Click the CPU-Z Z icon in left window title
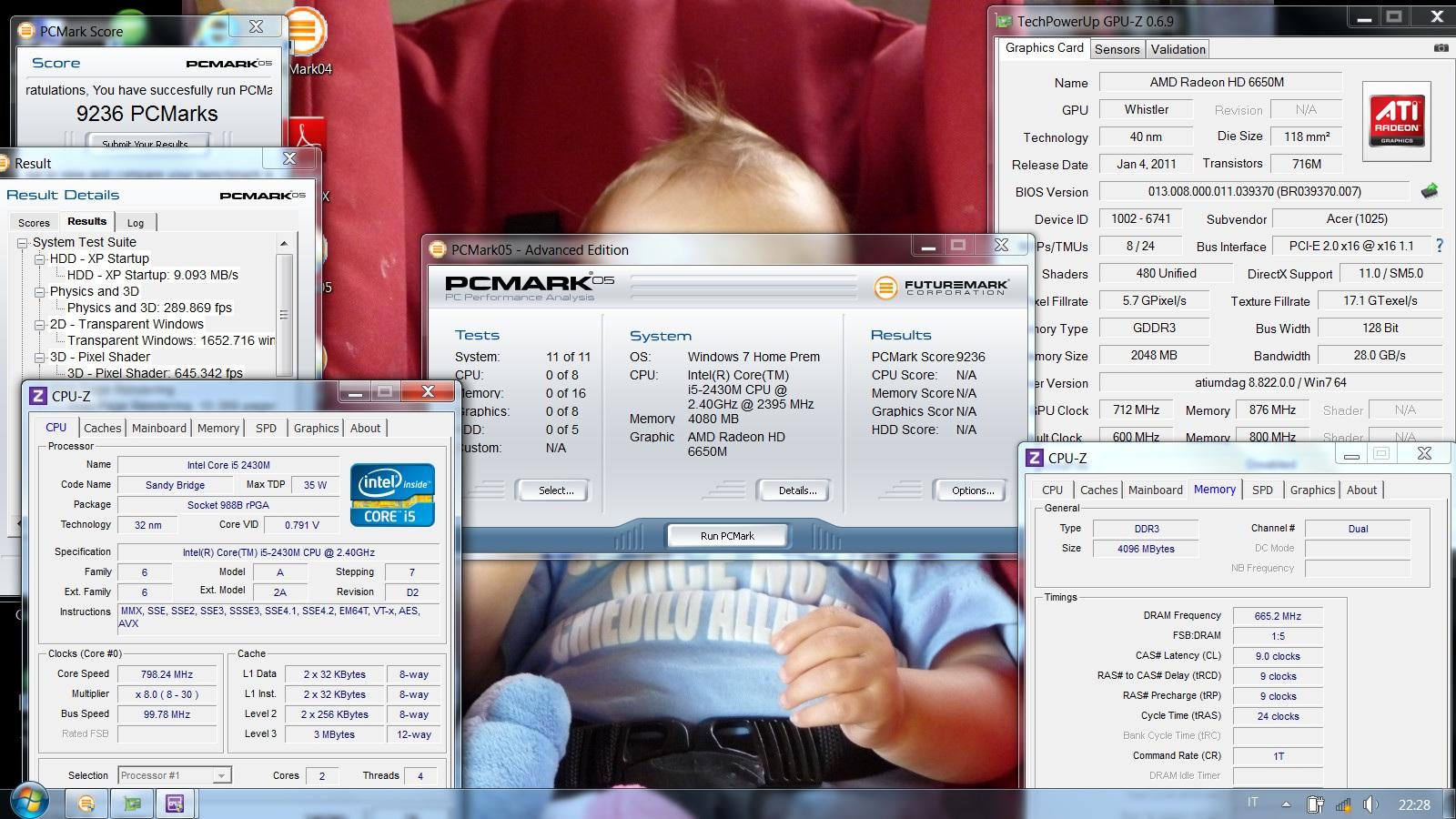 [x=37, y=396]
